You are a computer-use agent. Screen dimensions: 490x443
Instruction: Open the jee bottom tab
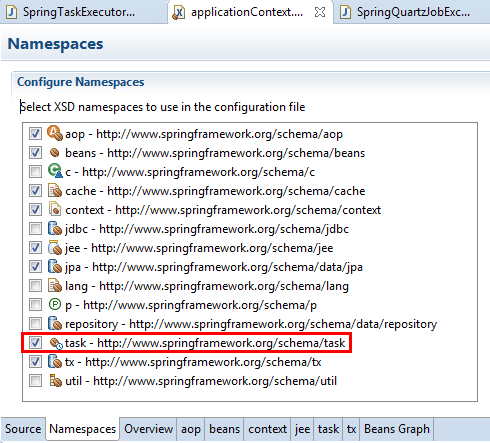click(x=302, y=429)
